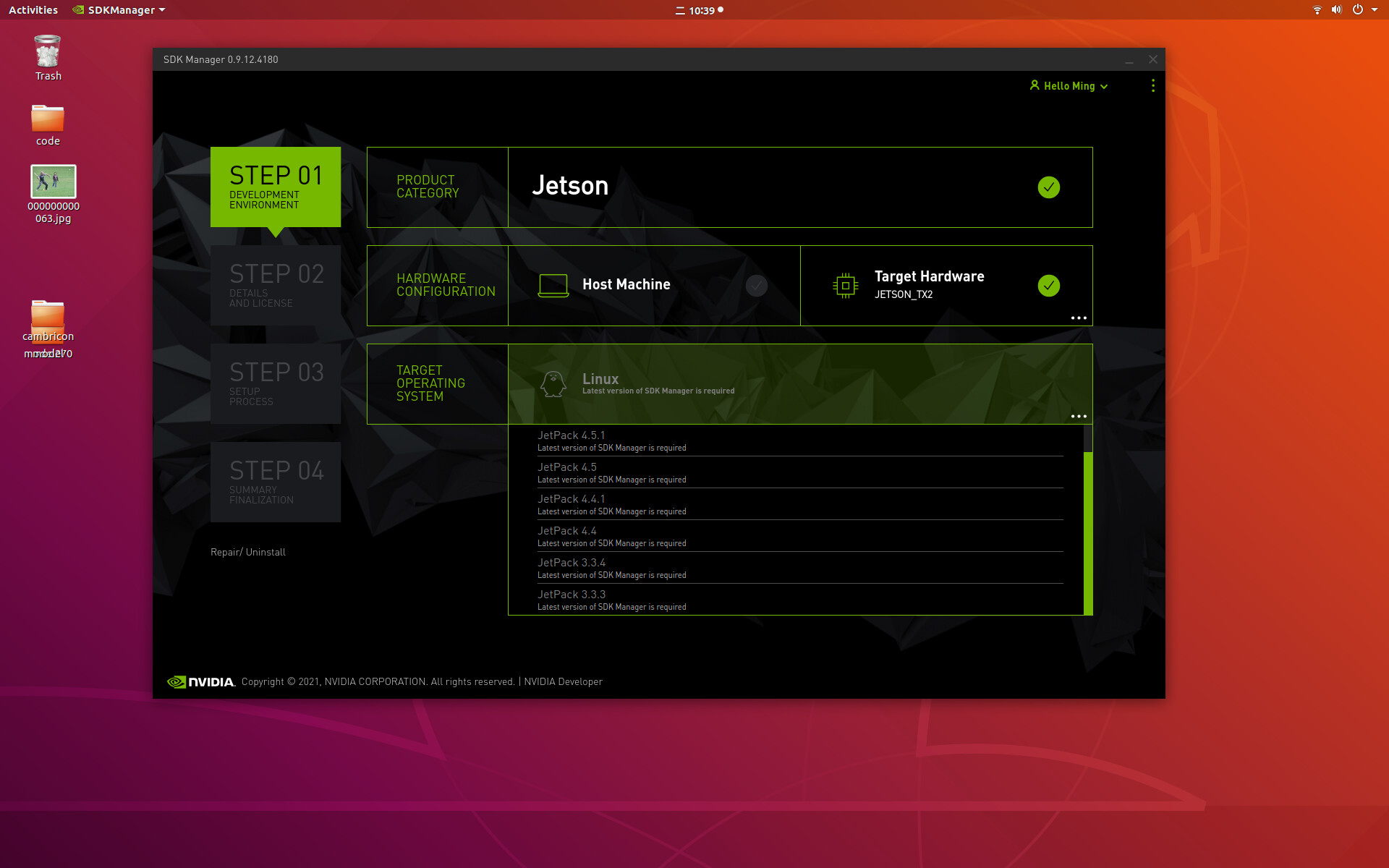
Task: Choose JetPack 4.4 from the list
Action: (x=800, y=536)
